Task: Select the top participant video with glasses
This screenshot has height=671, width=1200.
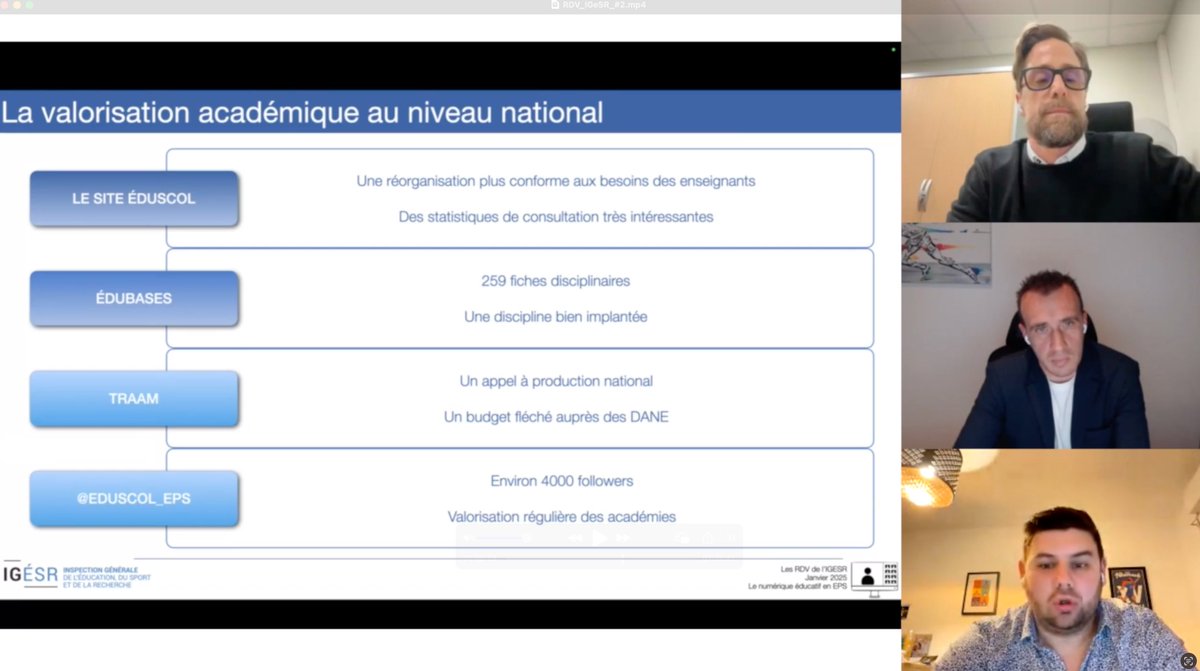Action: 1050,111
